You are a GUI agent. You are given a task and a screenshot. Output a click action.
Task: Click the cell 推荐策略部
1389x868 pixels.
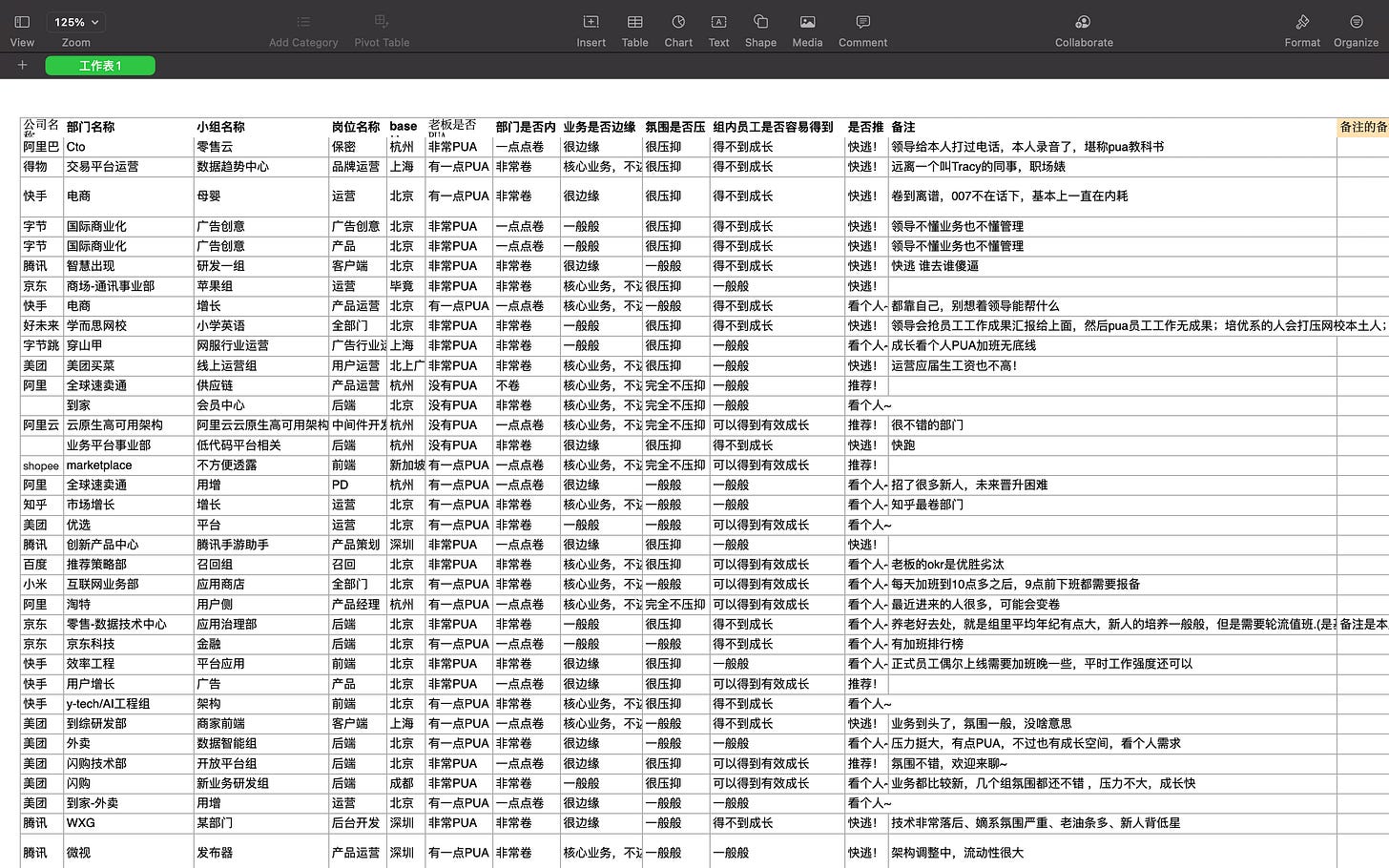(129, 565)
